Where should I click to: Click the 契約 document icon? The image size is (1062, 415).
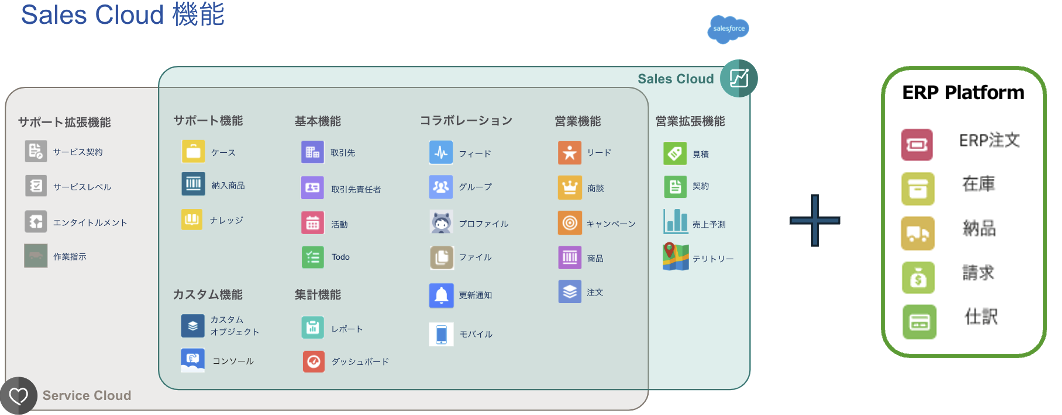[x=675, y=186]
